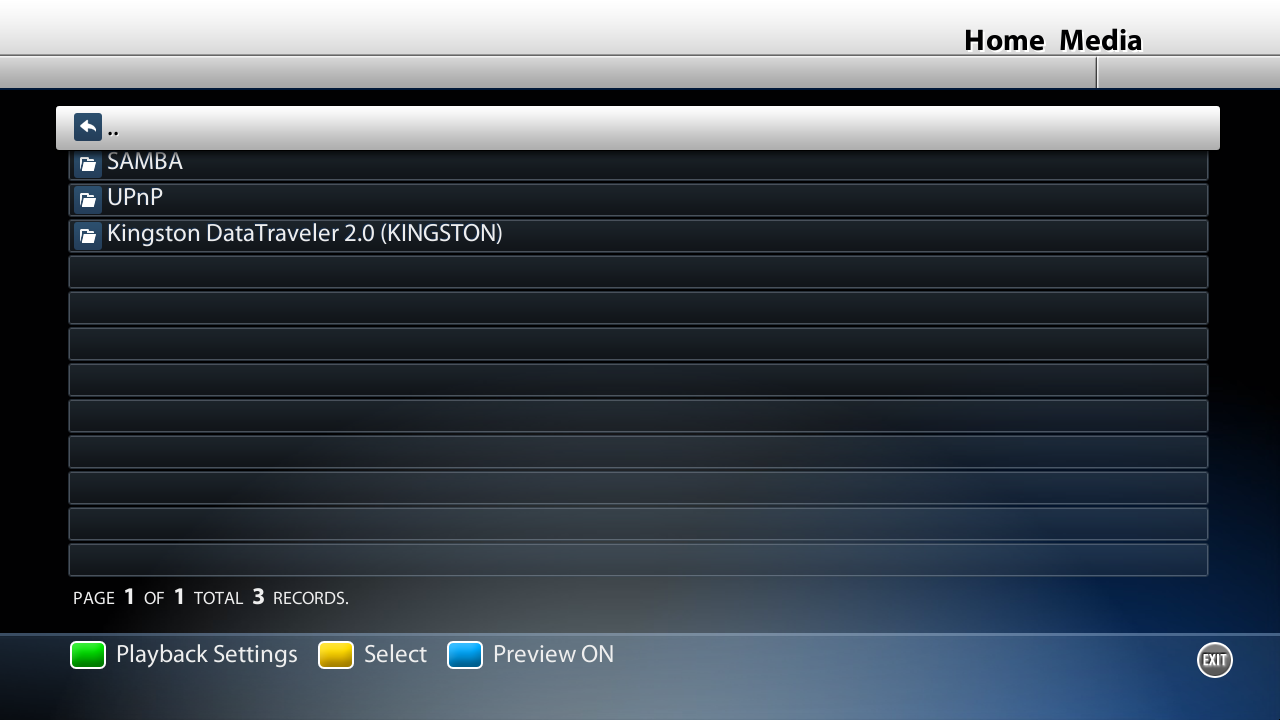Viewport: 1280px width, 720px height.
Task: Toggle Preview ON label
Action: click(553, 654)
